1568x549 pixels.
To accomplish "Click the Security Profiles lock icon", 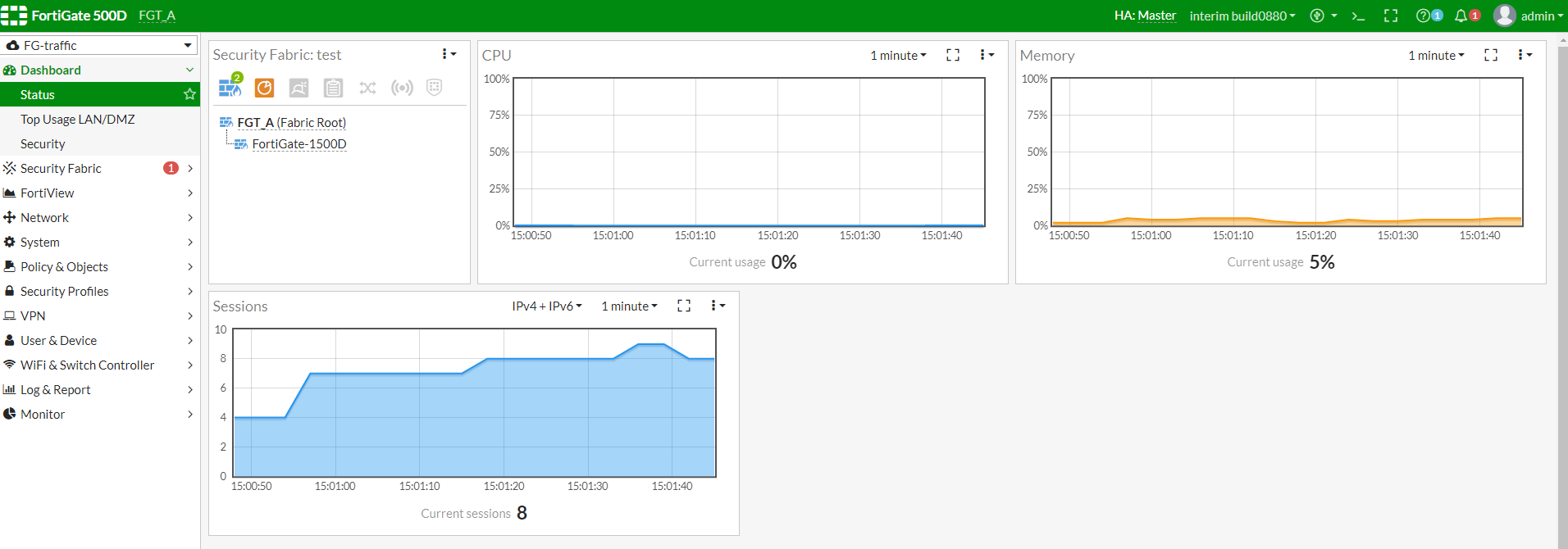I will tap(10, 291).
